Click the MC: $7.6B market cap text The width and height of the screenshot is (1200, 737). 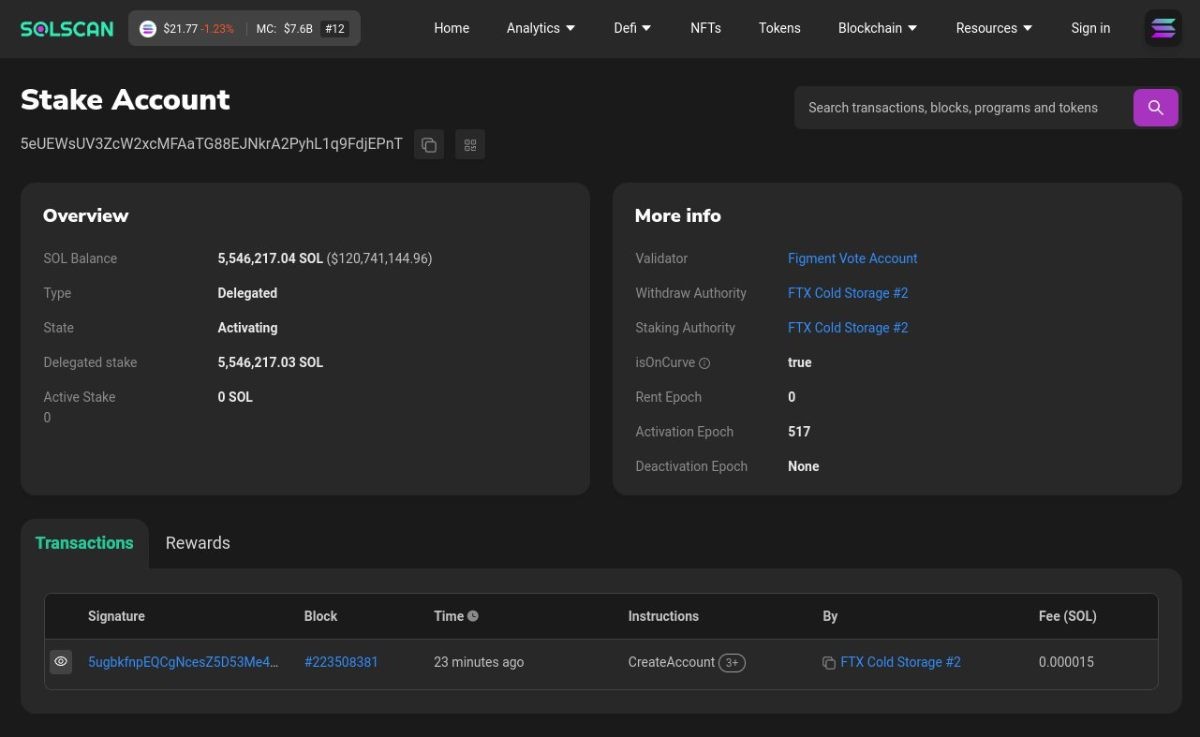[x=284, y=29]
